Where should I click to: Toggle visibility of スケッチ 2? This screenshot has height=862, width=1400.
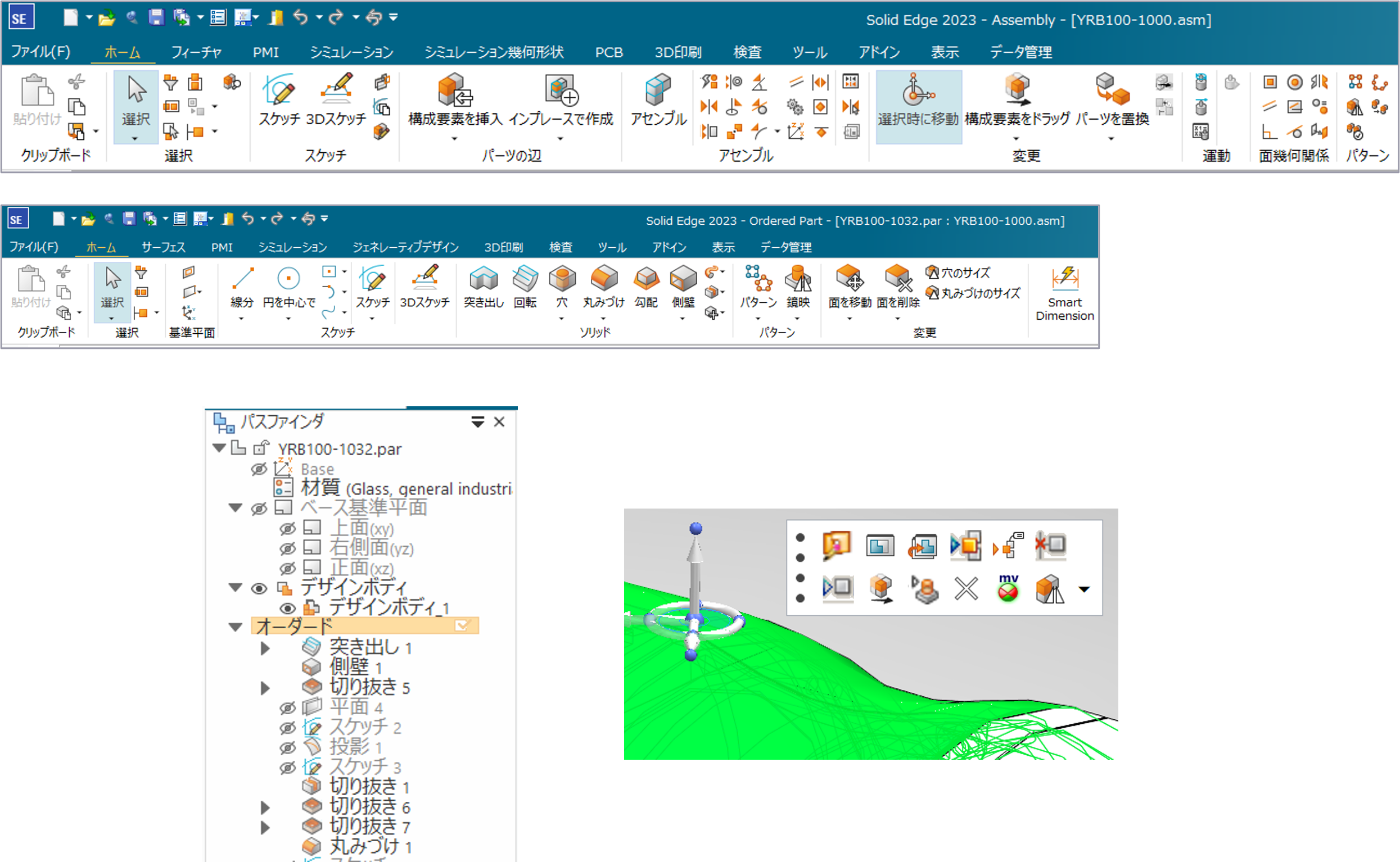click(x=287, y=728)
